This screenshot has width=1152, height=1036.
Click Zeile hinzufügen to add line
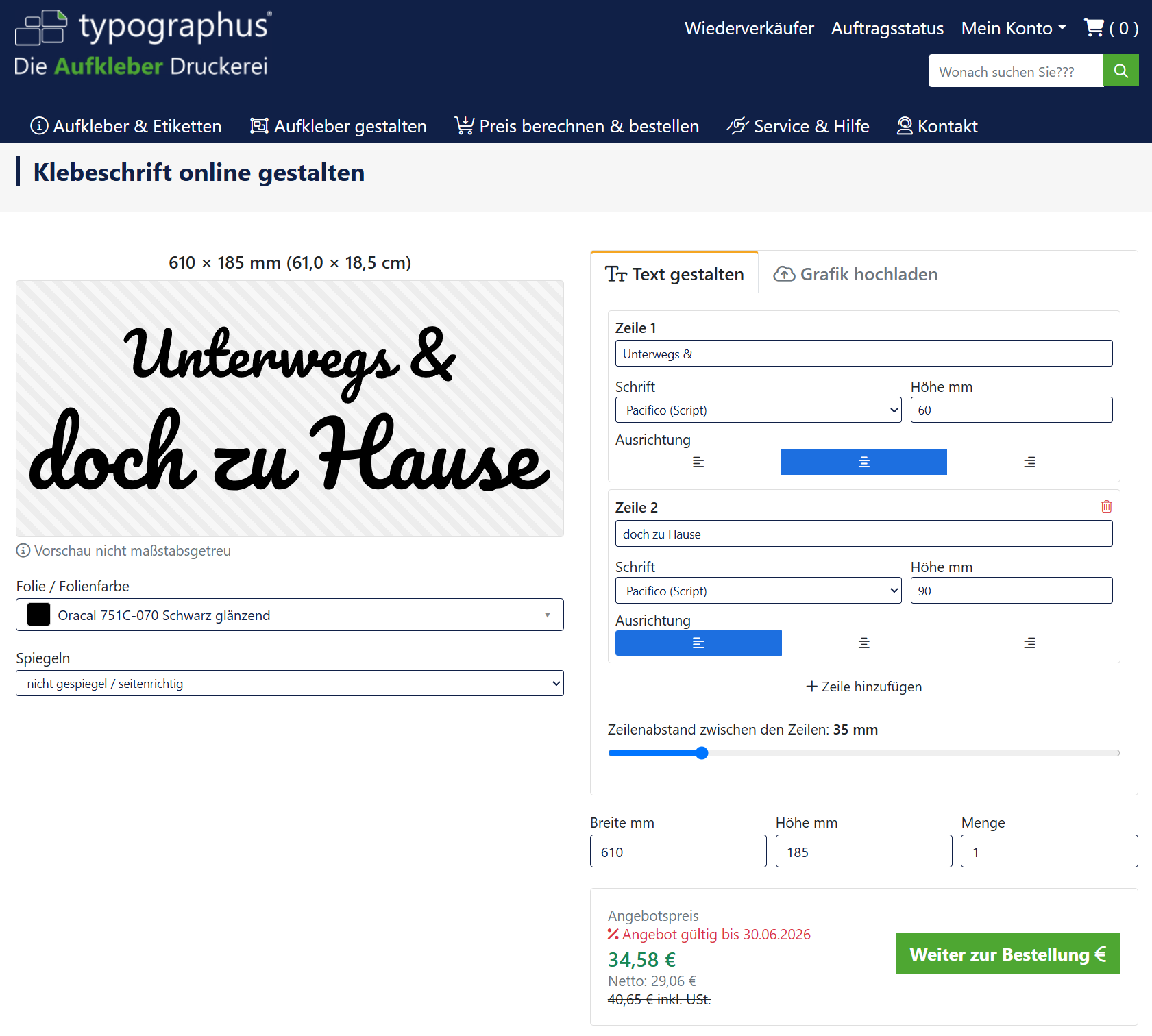point(863,687)
